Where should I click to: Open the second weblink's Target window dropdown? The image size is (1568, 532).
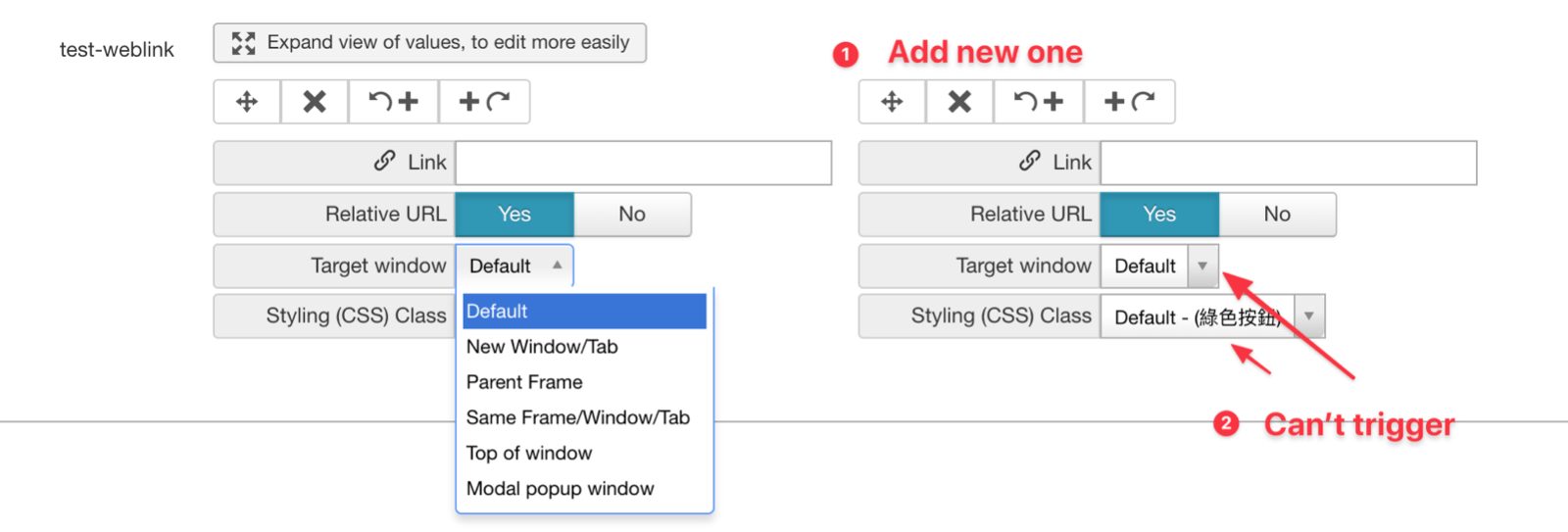[x=1160, y=266]
